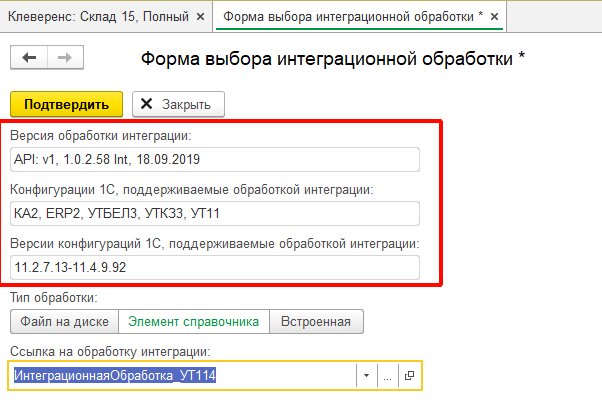The height and width of the screenshot is (405, 602).
Task: Choose 'Встроенная' processing type
Action: pos(316,322)
